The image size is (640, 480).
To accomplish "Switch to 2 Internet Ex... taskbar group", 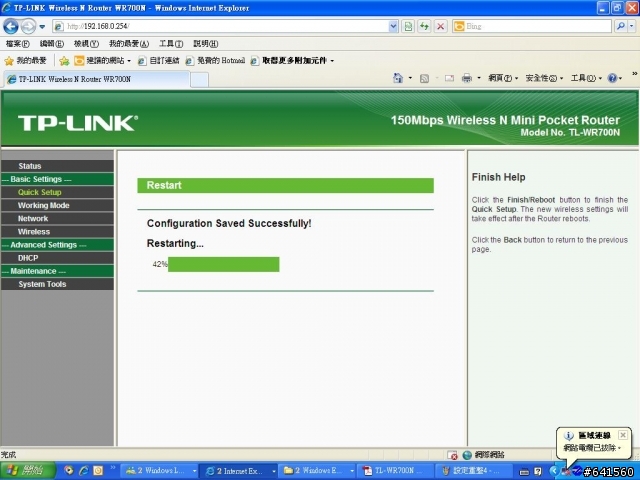I will 240,471.
